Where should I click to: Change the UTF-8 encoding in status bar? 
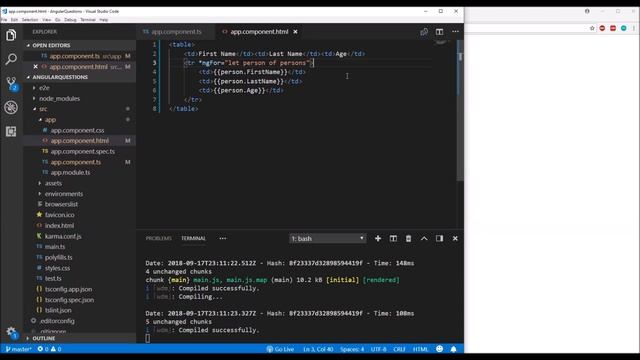(x=378, y=349)
